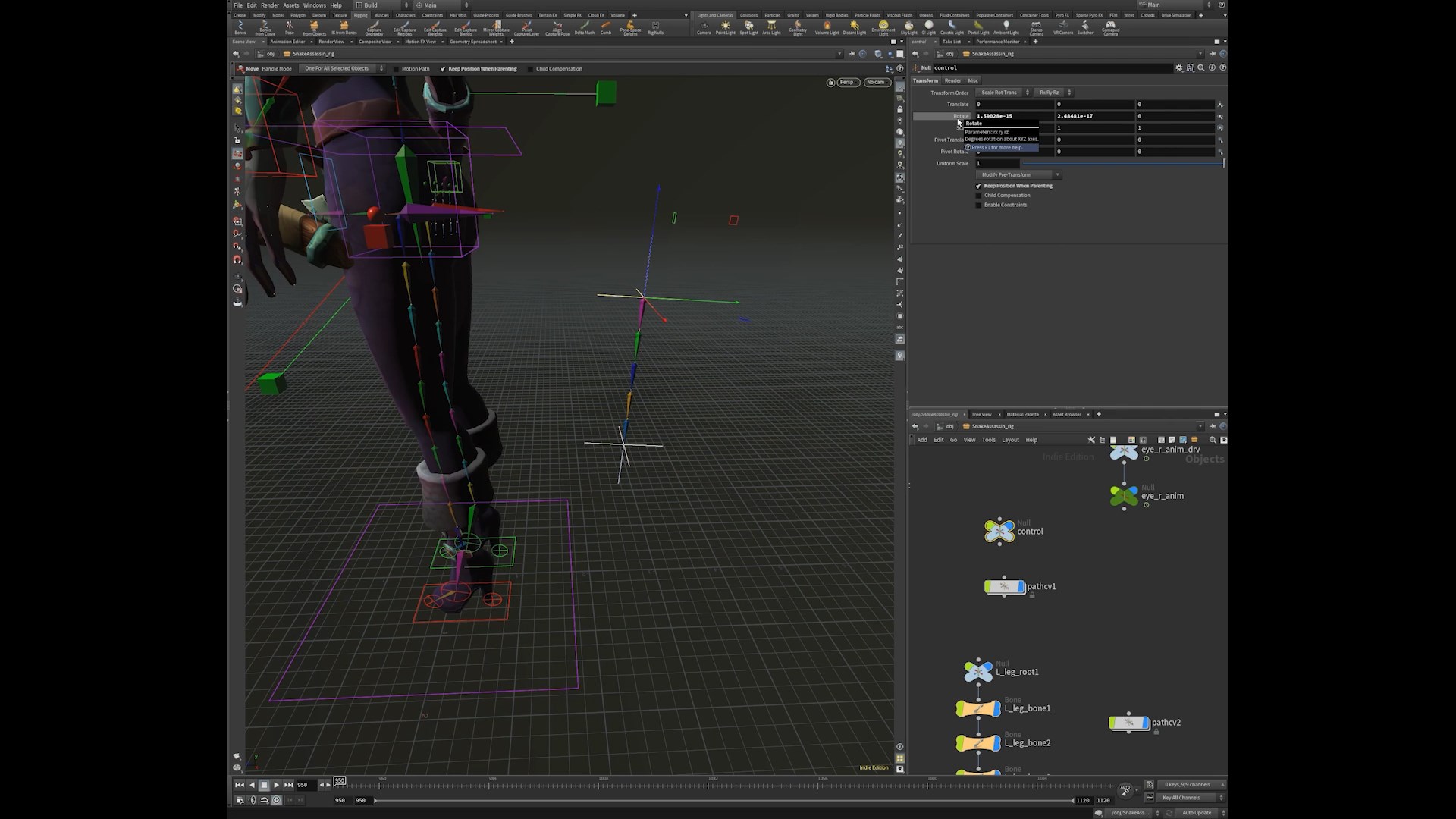1456x819 pixels.
Task: Open the Windows menu
Action: click(x=314, y=5)
